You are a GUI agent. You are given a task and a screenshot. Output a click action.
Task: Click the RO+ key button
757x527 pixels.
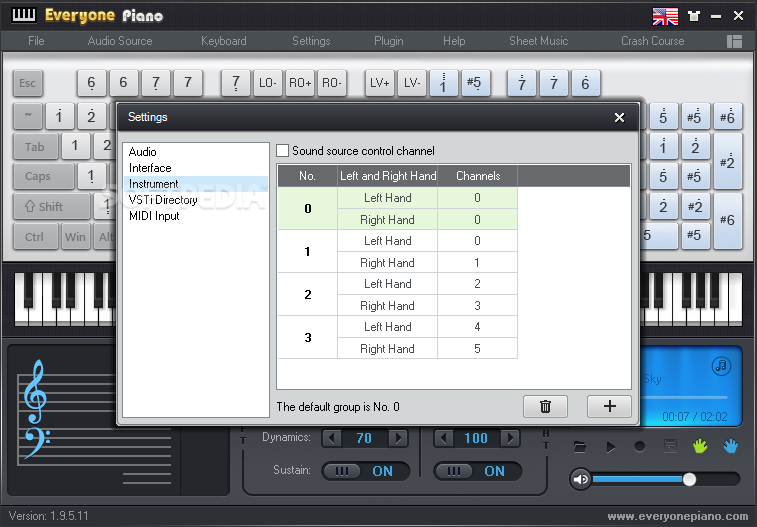coord(300,83)
